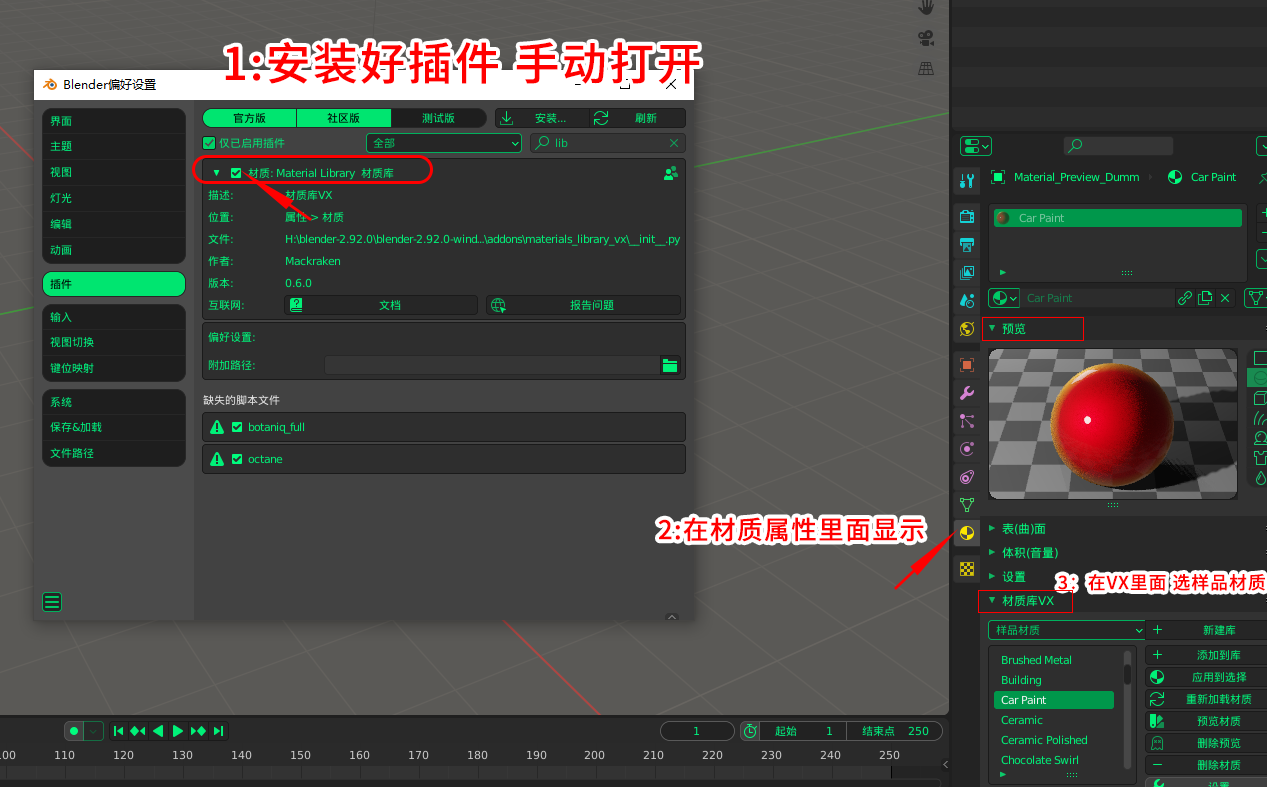1267x787 pixels.
Task: Open 键位映射 preferences section
Action: pos(114,368)
